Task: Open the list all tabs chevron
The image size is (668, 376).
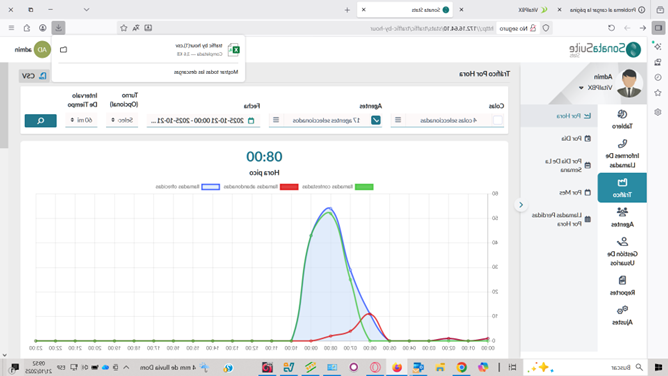Action: click(x=86, y=9)
